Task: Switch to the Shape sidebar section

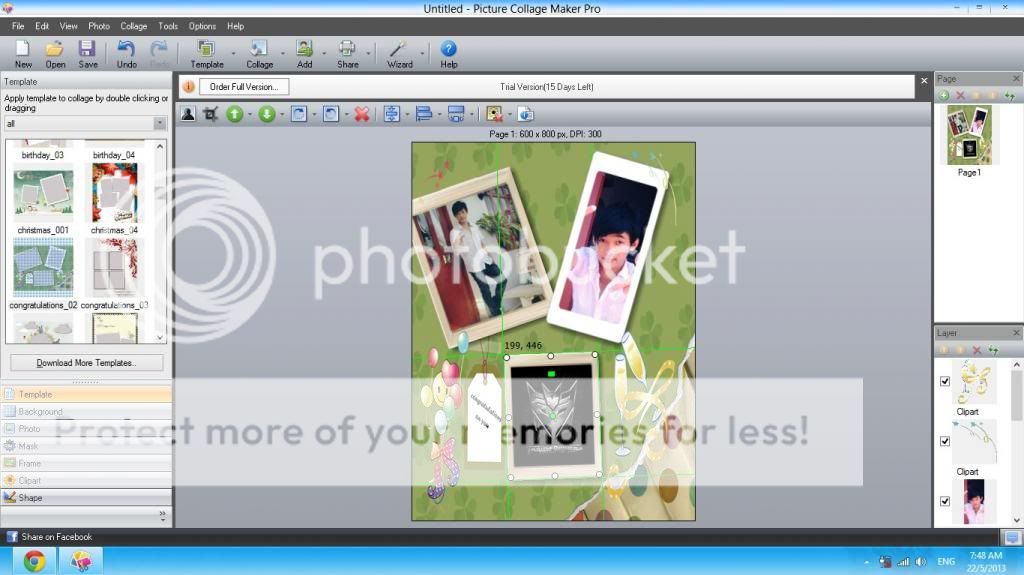Action: [x=86, y=497]
